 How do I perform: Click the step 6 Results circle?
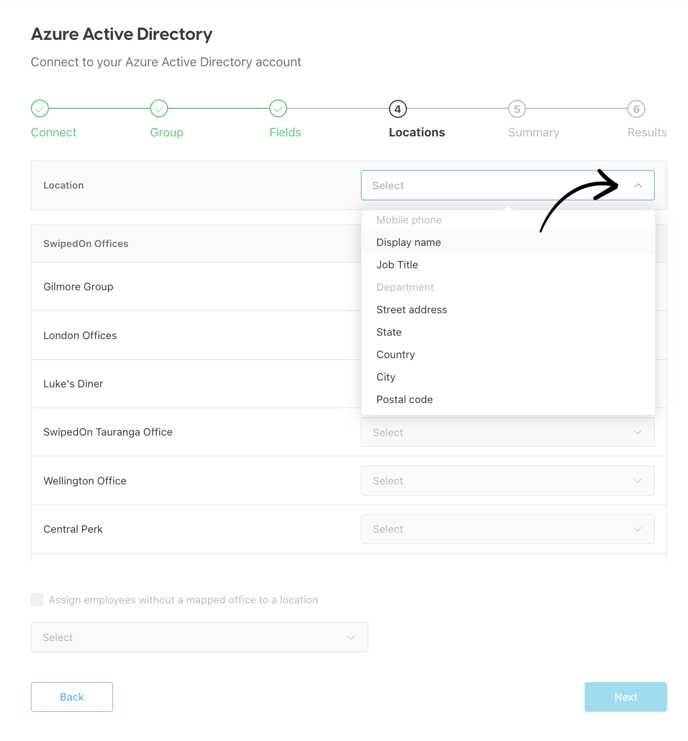tap(636, 109)
